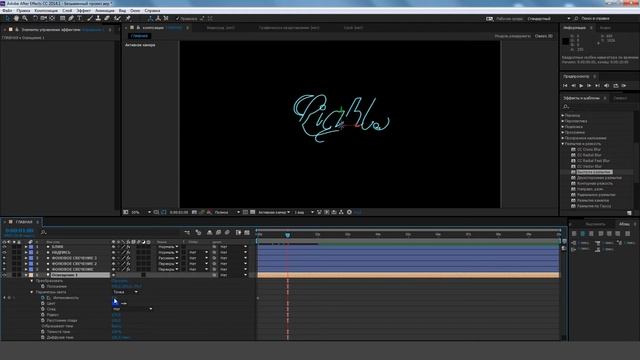Select the Text tool

(80, 18)
